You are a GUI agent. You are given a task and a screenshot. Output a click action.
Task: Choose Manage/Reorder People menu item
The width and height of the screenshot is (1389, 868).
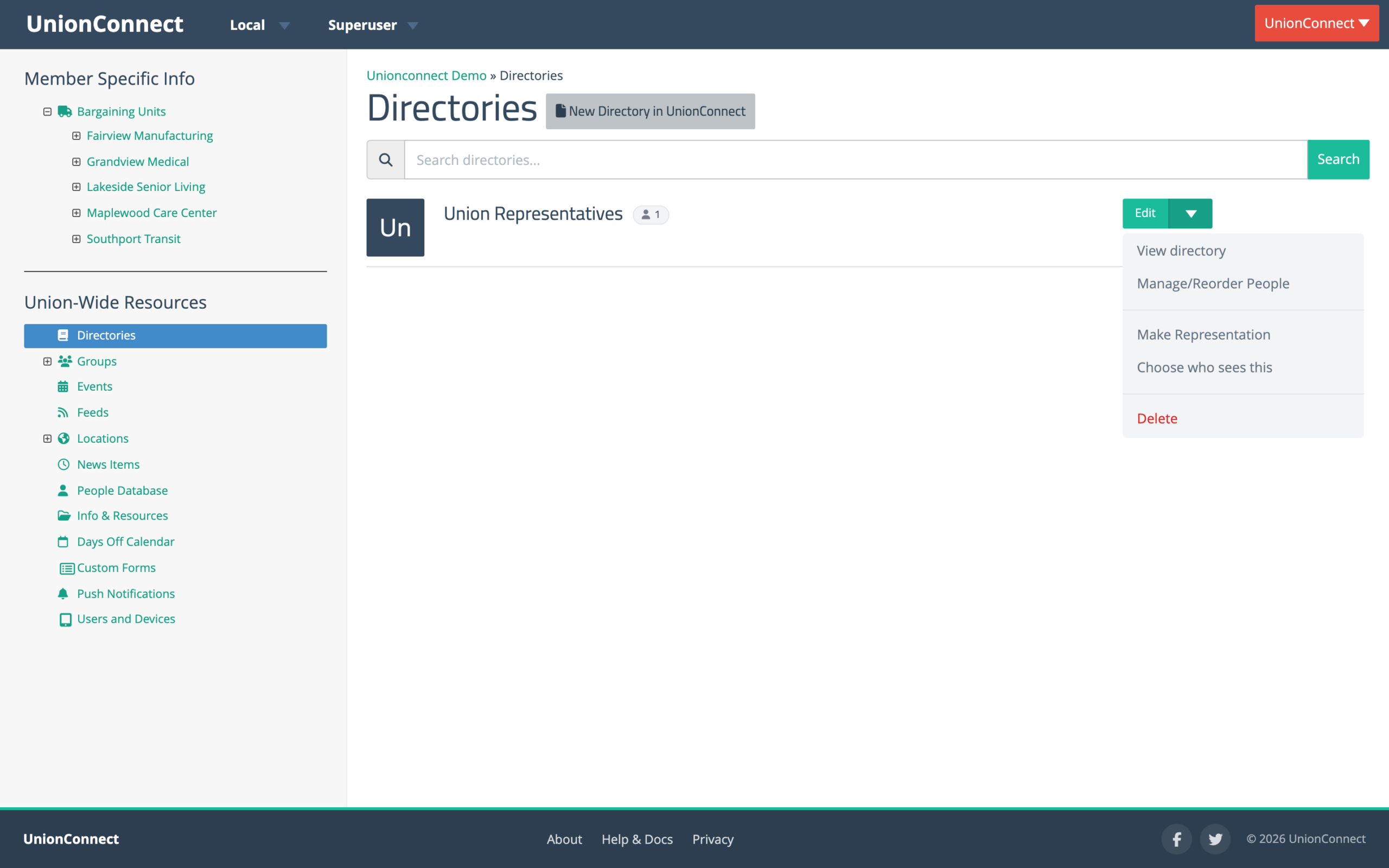tap(1213, 284)
